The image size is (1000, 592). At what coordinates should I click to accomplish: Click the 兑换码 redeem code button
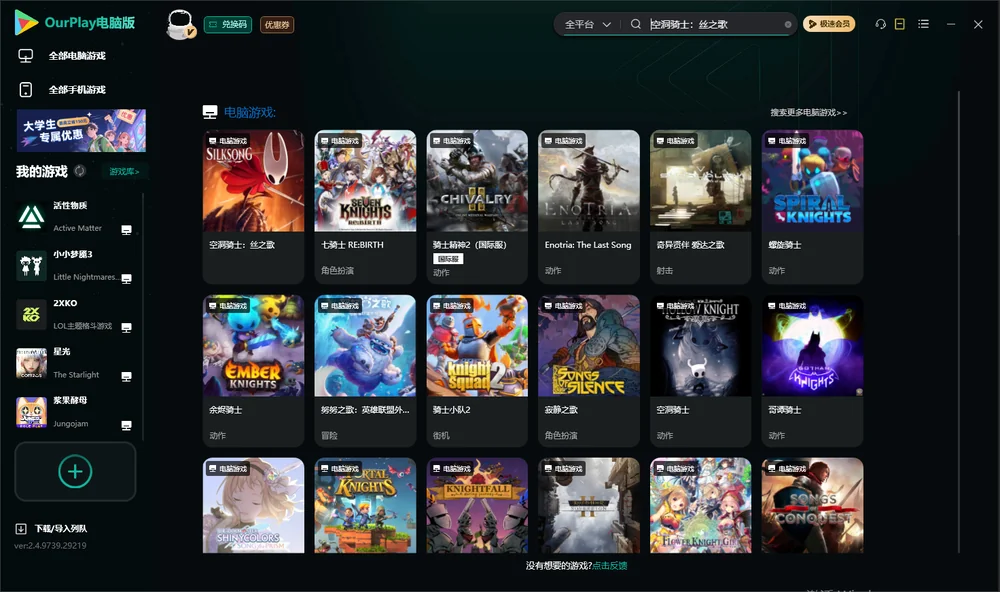pyautogui.click(x=228, y=24)
